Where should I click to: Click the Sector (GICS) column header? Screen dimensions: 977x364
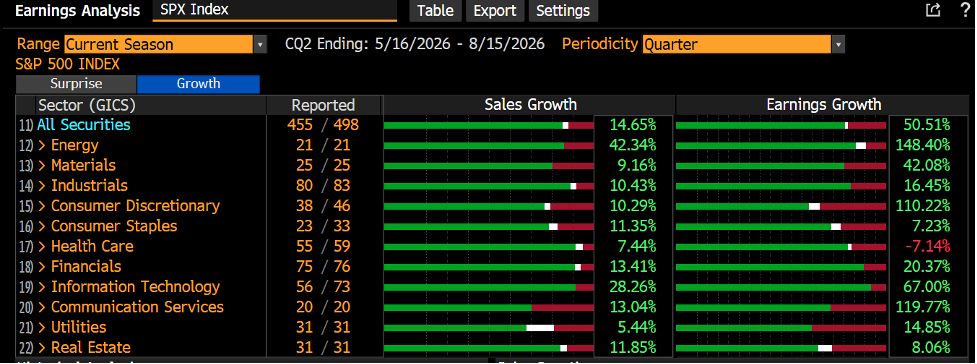point(87,105)
